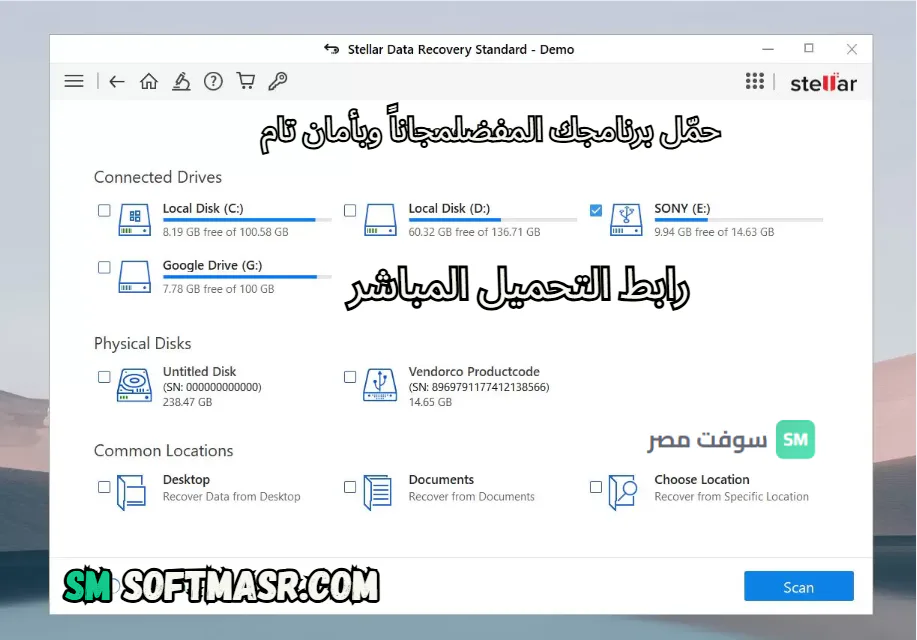Click the Untitled Disk hard drive icon
The height and width of the screenshot is (640, 917).
pos(135,386)
